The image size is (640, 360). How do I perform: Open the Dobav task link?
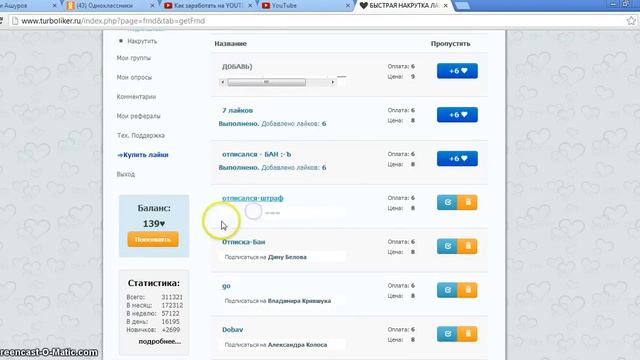pos(233,329)
